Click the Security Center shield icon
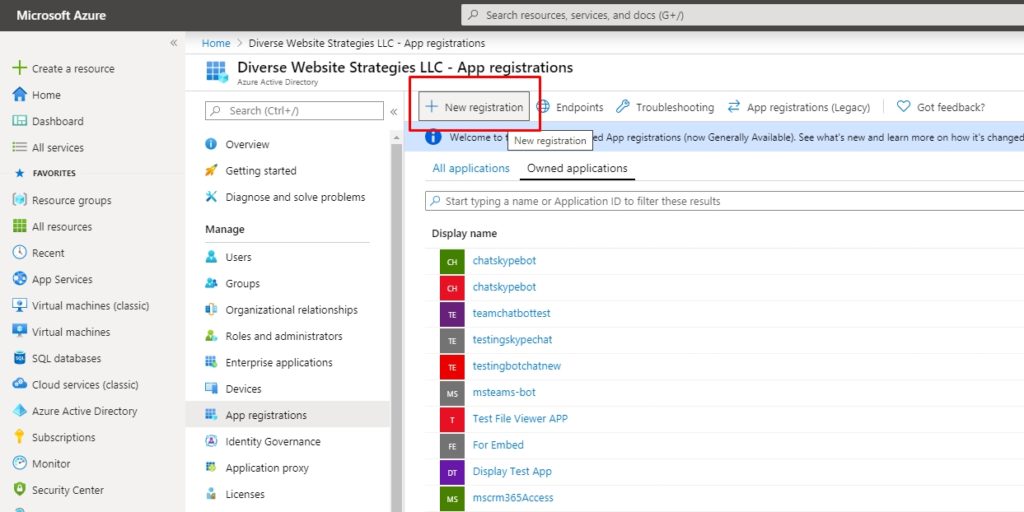Image resolution: width=1024 pixels, height=512 pixels. click(x=20, y=489)
